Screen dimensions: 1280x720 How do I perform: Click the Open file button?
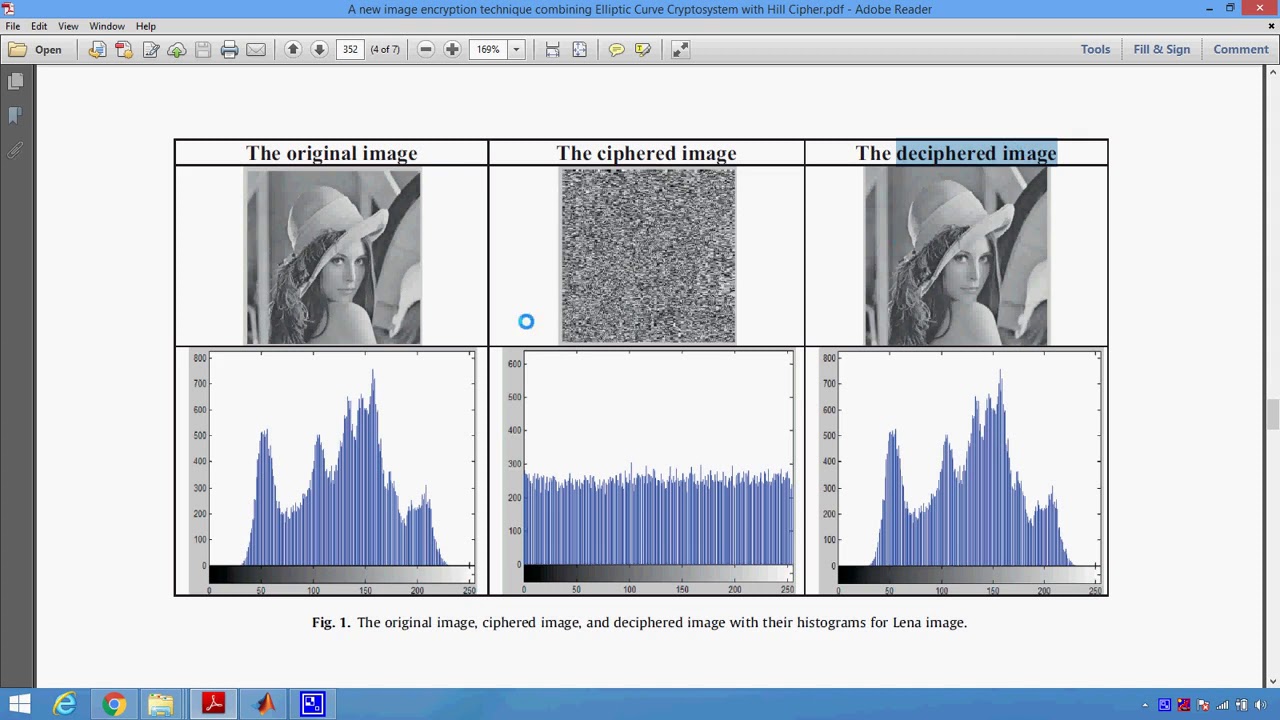(35, 49)
